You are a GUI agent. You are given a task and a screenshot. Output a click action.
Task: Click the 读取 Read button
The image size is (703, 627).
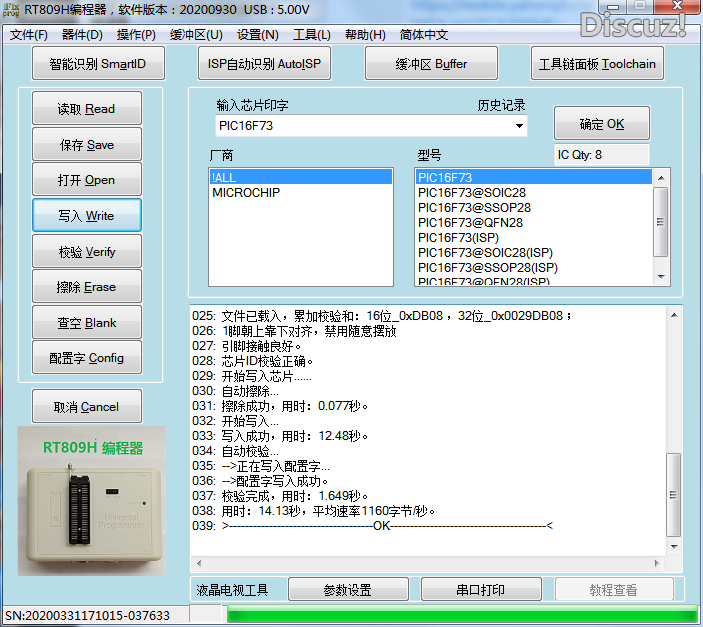(87, 108)
